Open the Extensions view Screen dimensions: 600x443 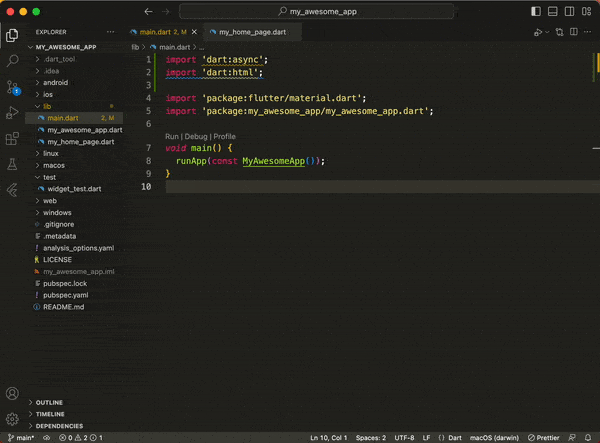pyautogui.click(x=12, y=138)
